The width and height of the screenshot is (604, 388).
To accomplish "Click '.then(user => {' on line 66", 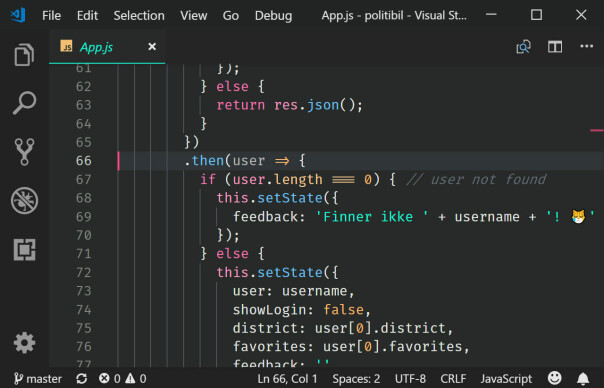I will click(x=245, y=161).
